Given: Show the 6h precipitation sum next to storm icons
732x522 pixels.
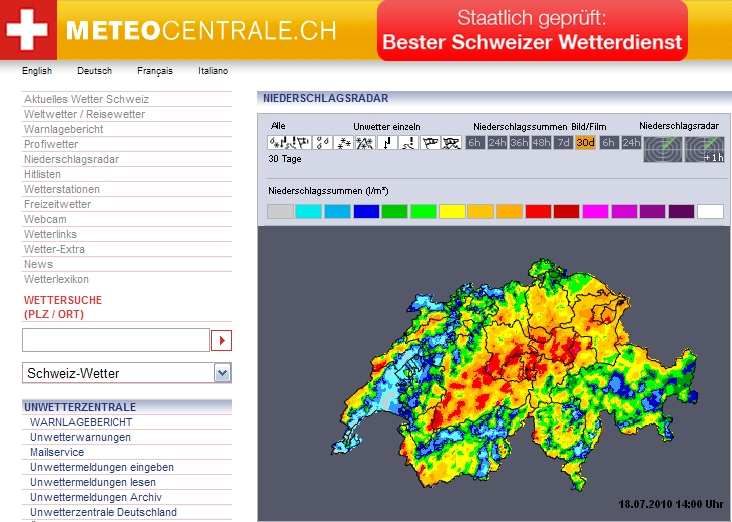Looking at the screenshot, I should (x=475, y=142).
